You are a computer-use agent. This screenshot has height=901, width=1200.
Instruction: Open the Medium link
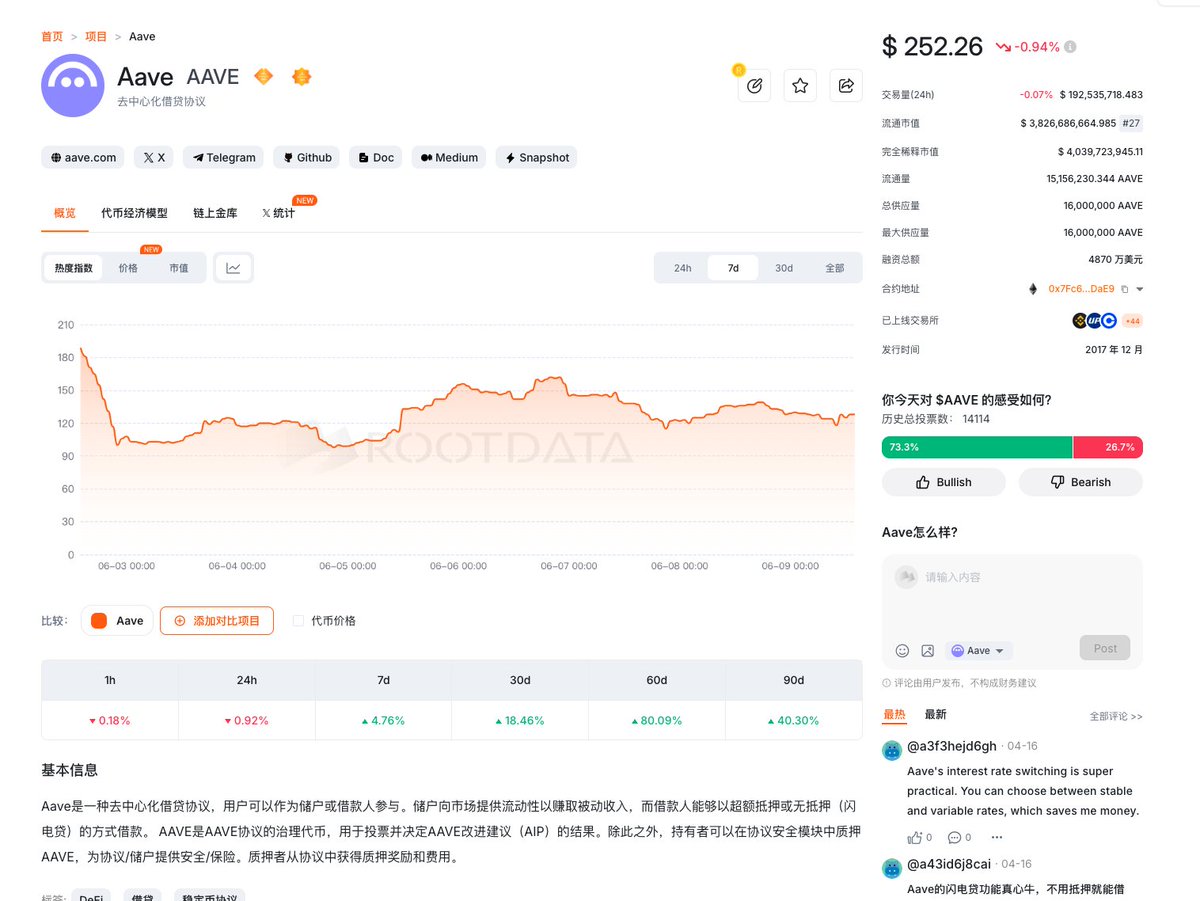[x=449, y=158]
